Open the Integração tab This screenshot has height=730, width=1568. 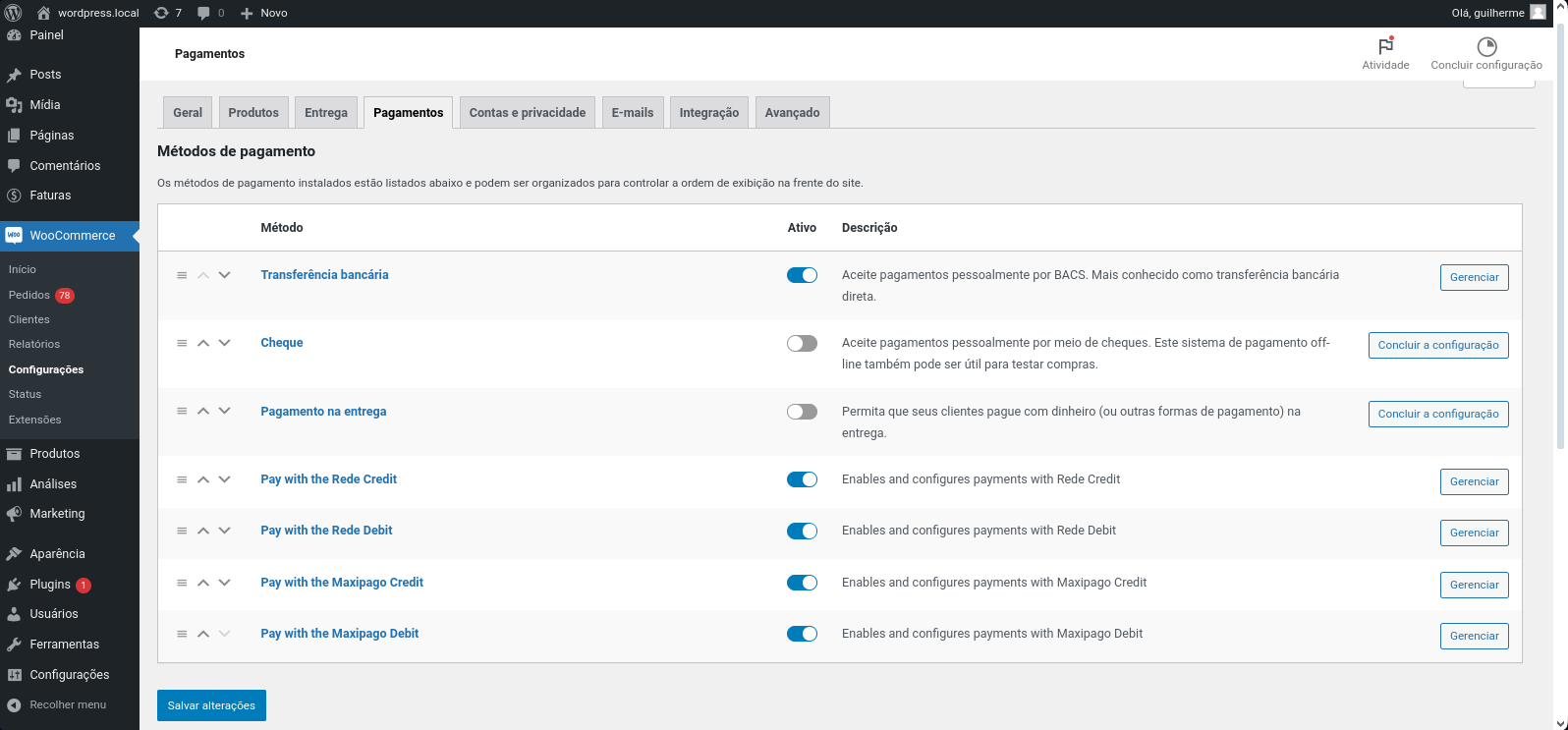709,112
